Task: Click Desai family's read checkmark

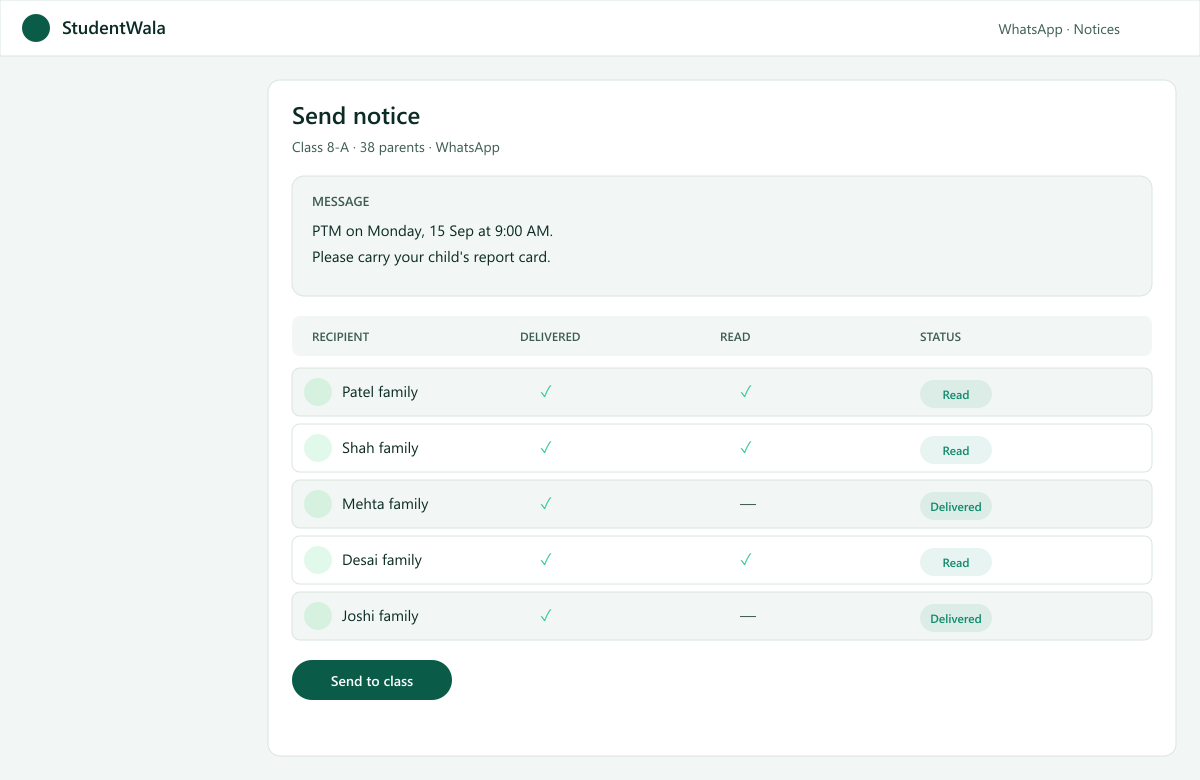Action: click(746, 560)
